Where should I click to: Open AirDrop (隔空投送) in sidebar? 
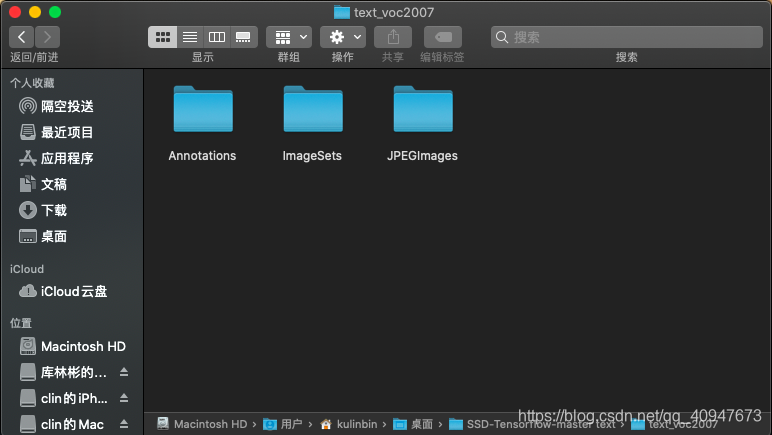72,106
